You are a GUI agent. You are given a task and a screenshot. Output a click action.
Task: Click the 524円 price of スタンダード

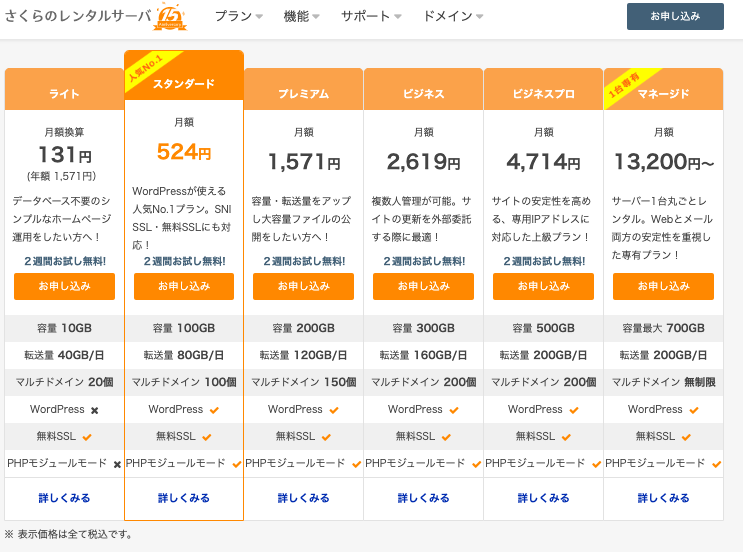(184, 152)
